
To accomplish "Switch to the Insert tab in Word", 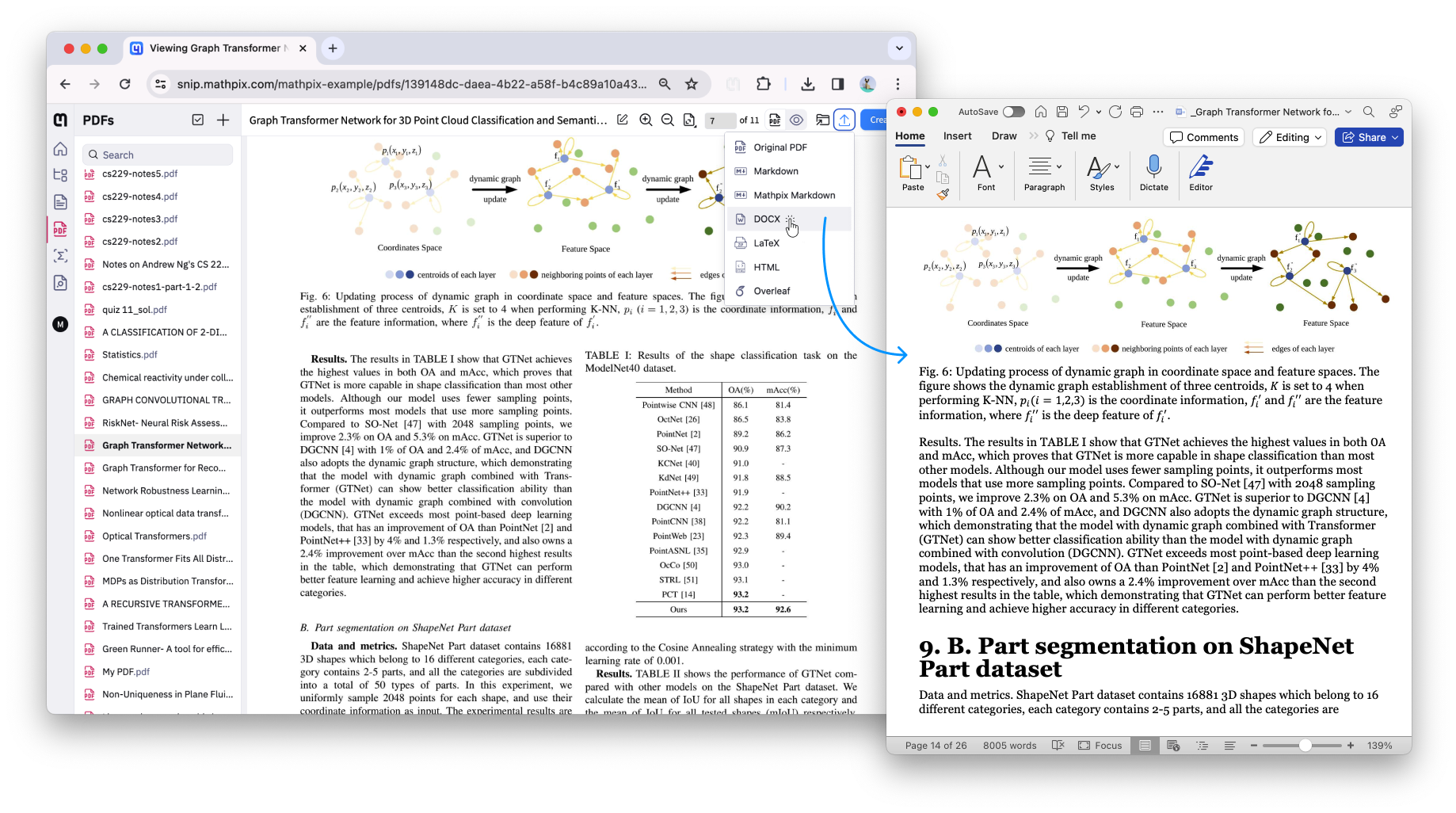I will 957,135.
